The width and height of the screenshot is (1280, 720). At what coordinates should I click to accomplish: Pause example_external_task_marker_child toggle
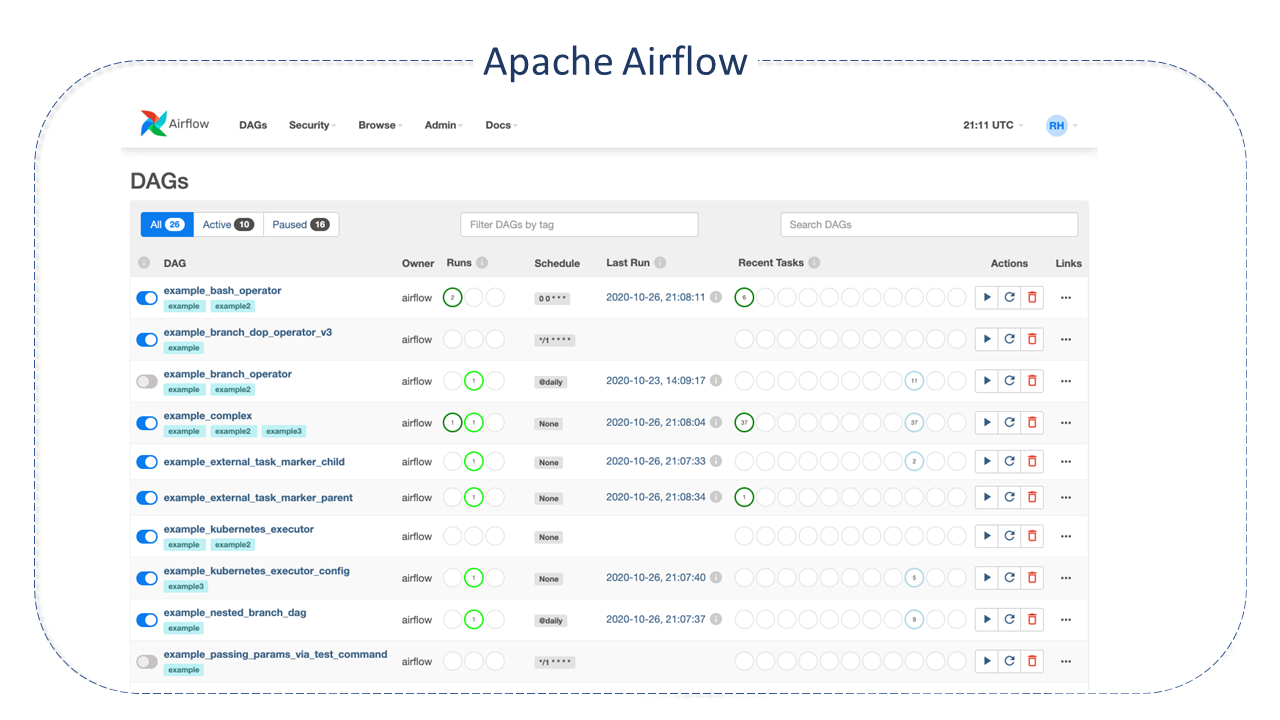pyautogui.click(x=147, y=462)
